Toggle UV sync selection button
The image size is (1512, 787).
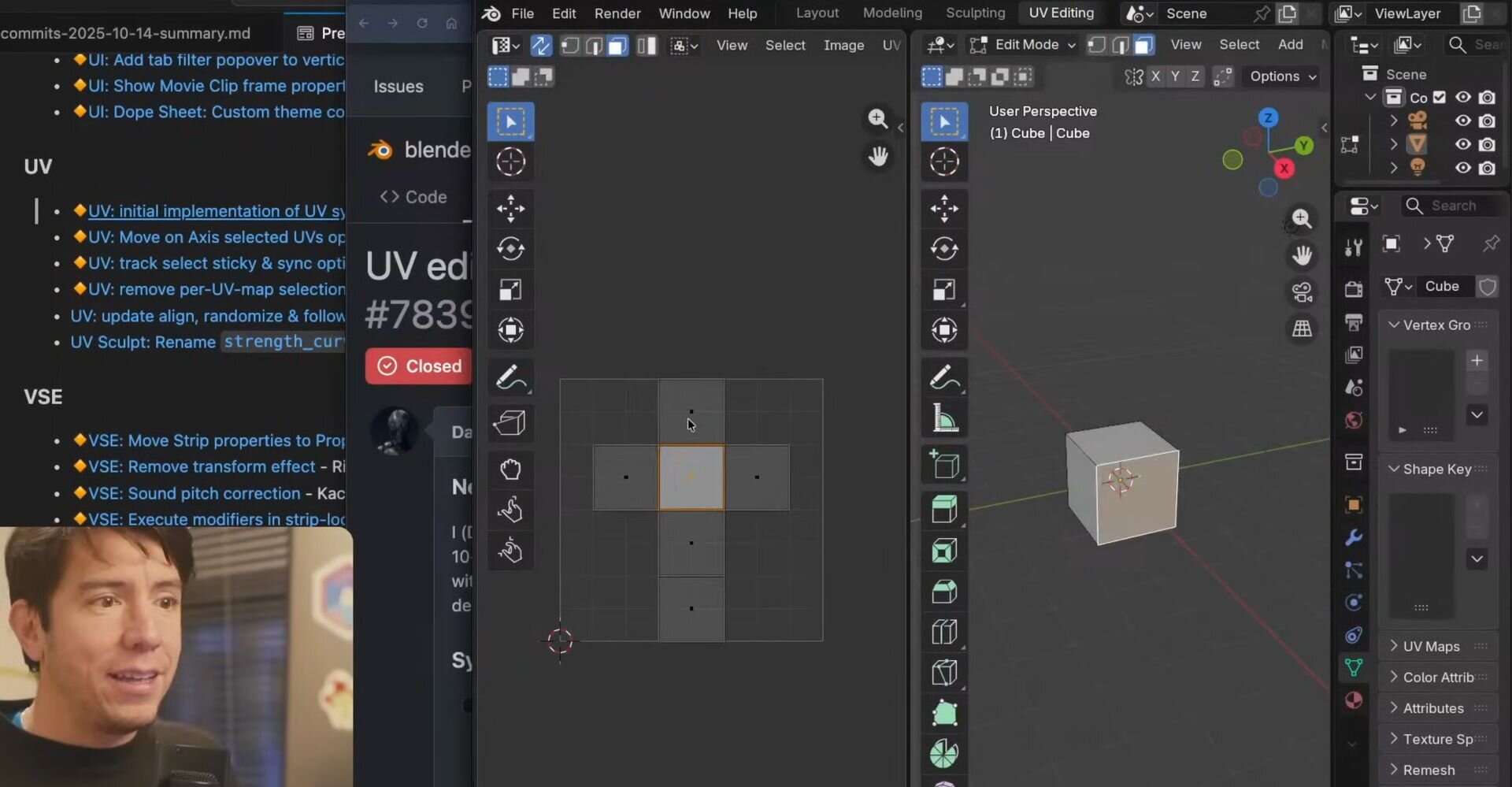[541, 46]
